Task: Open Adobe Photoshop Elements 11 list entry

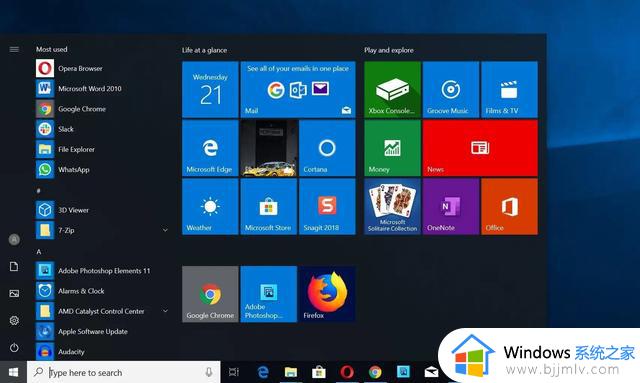Action: click(x=102, y=270)
